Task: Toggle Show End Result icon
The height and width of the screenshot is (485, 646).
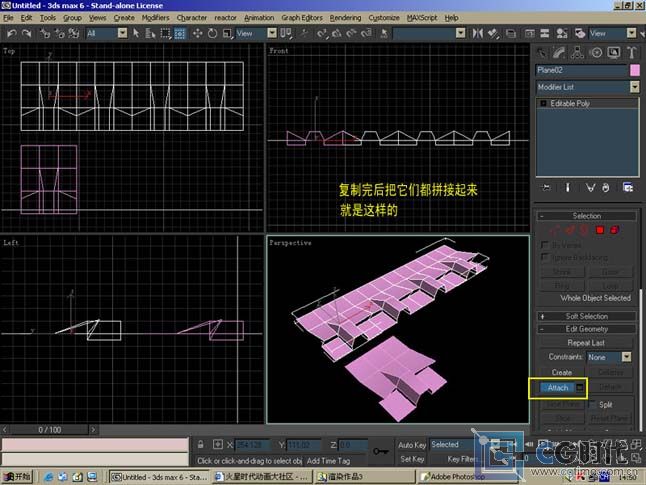Action: coord(568,188)
